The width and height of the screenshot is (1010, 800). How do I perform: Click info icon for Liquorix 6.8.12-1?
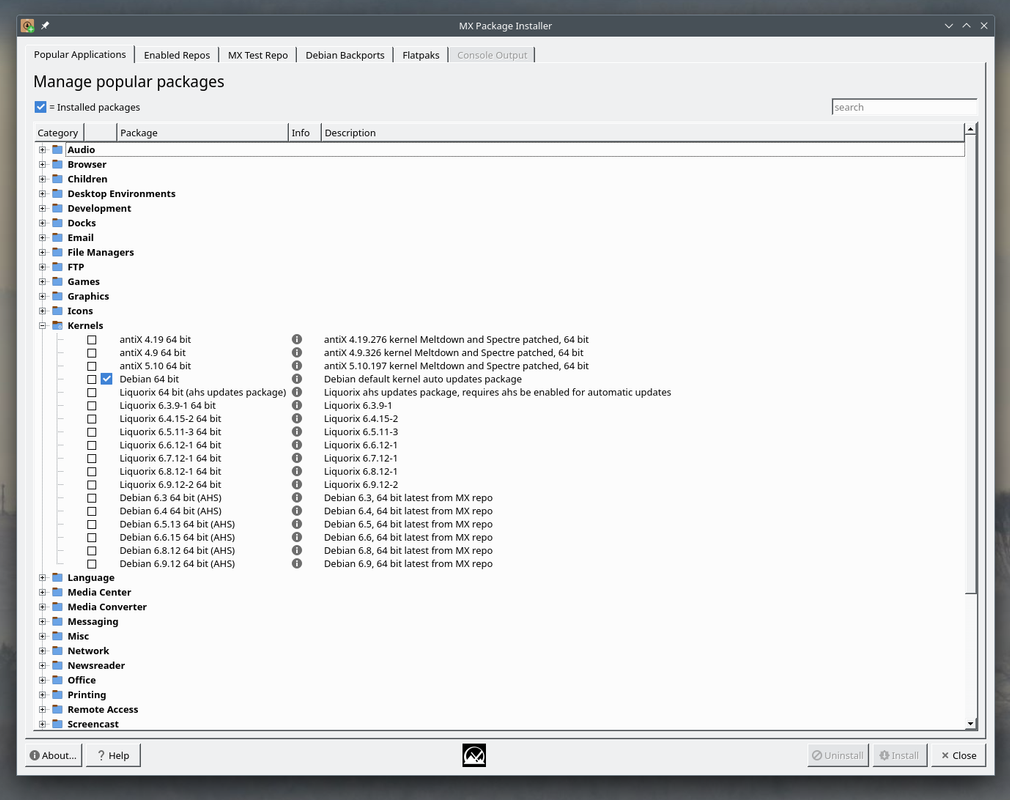click(296, 471)
